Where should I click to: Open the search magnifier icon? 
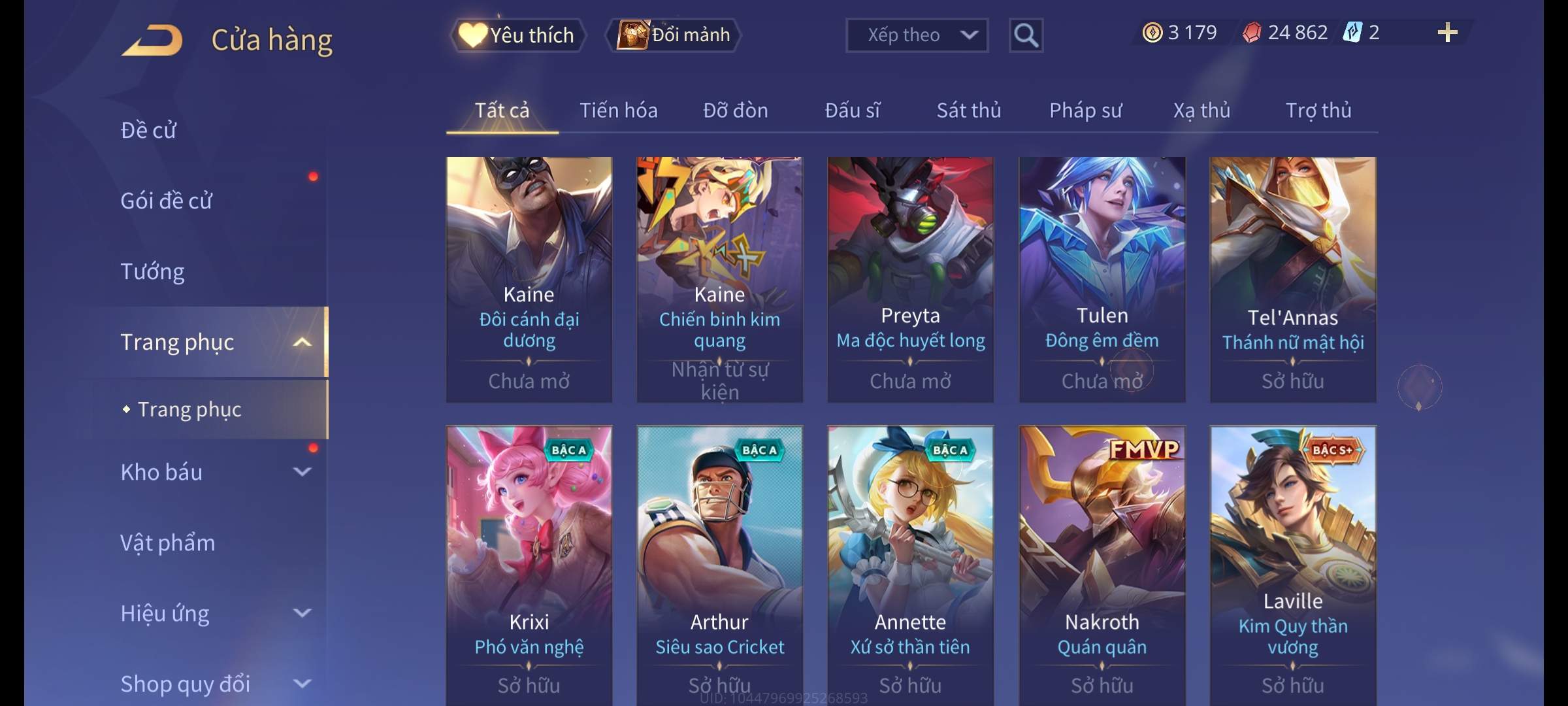click(x=1026, y=35)
